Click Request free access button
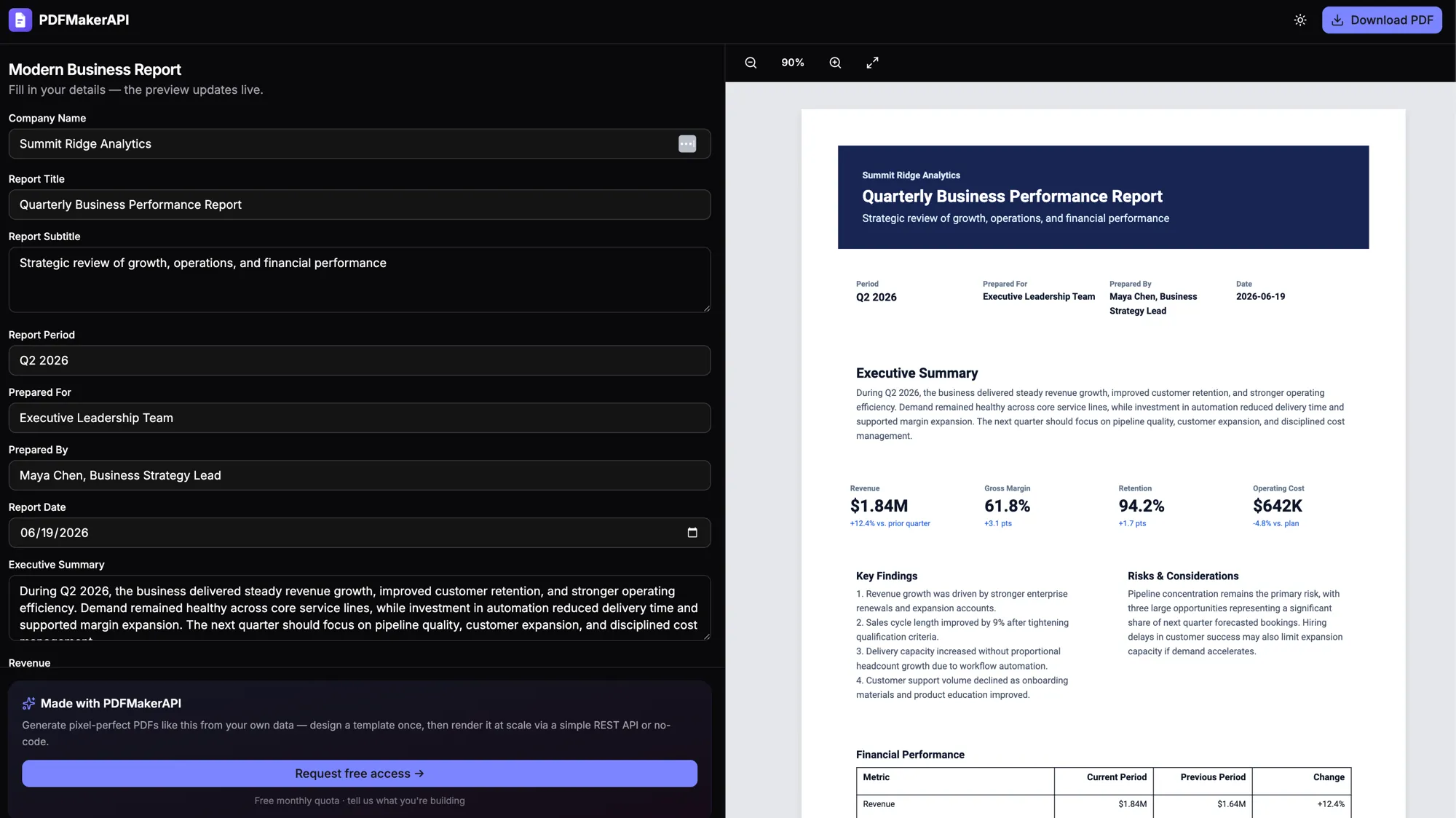The width and height of the screenshot is (1456, 818). click(x=360, y=774)
